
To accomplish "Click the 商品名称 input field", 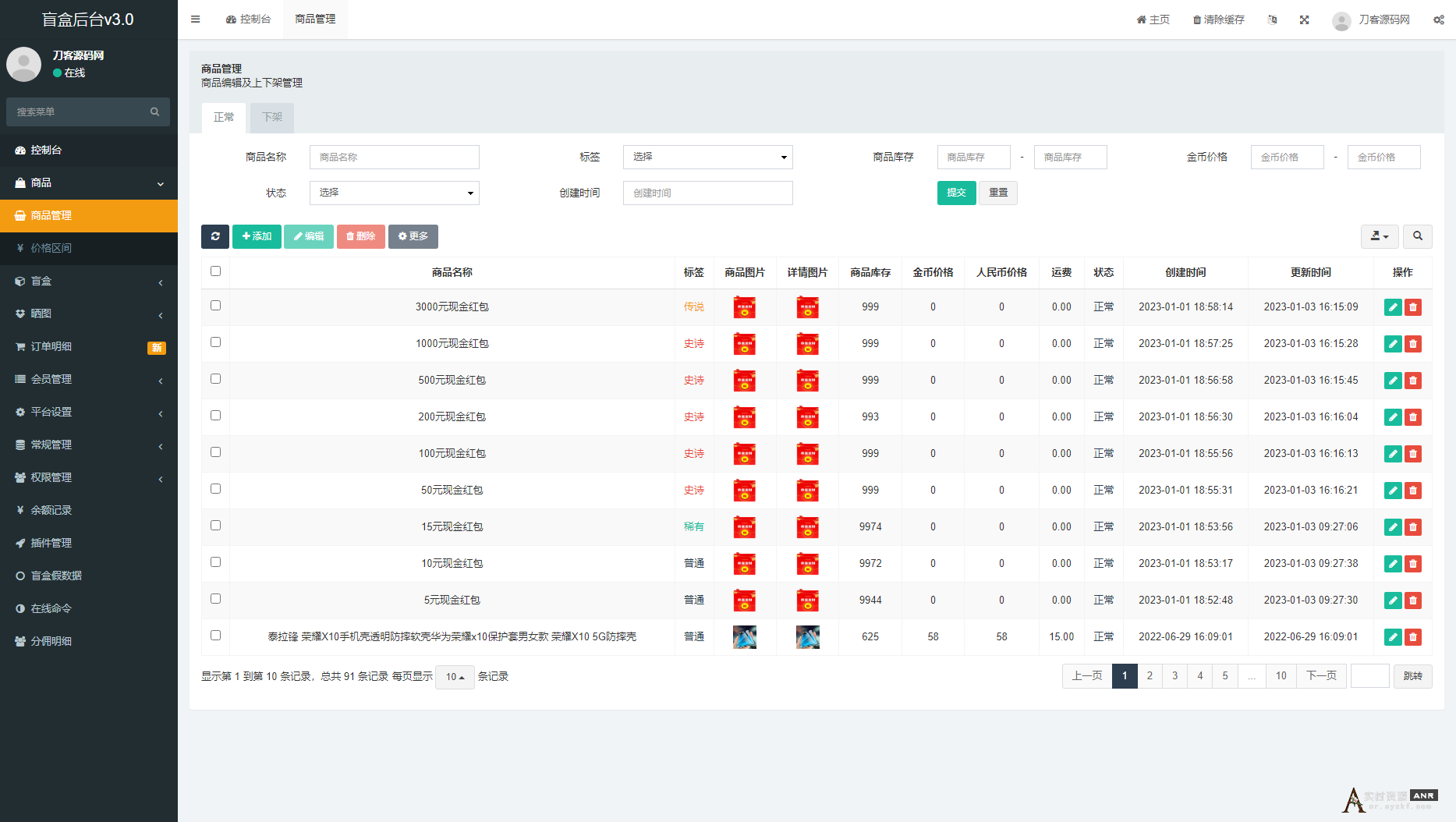I will (395, 157).
